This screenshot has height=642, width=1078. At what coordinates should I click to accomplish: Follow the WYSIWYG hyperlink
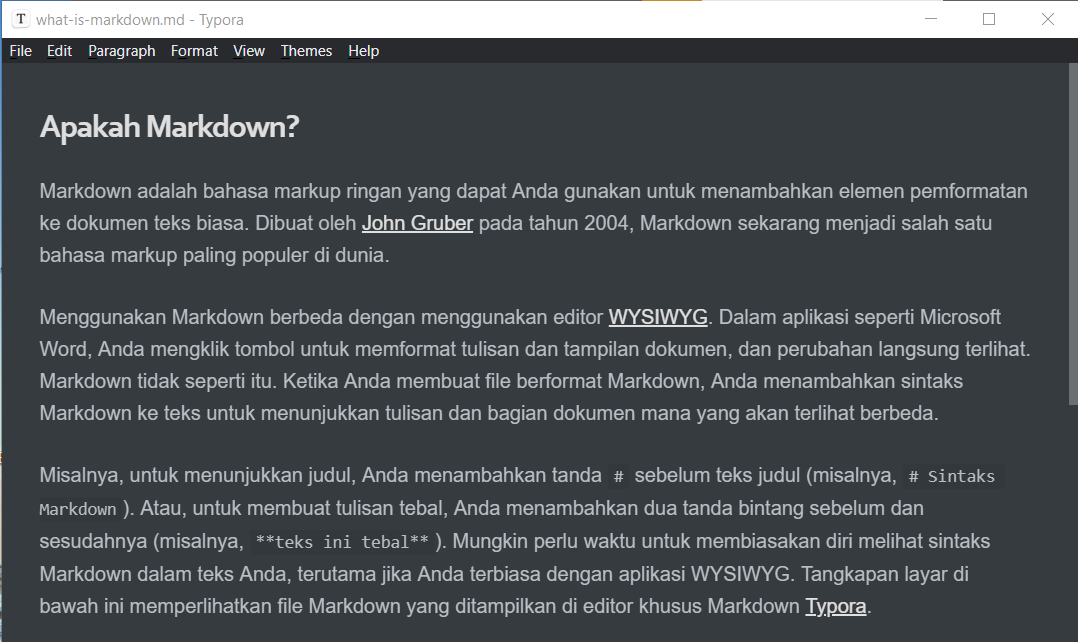click(657, 316)
